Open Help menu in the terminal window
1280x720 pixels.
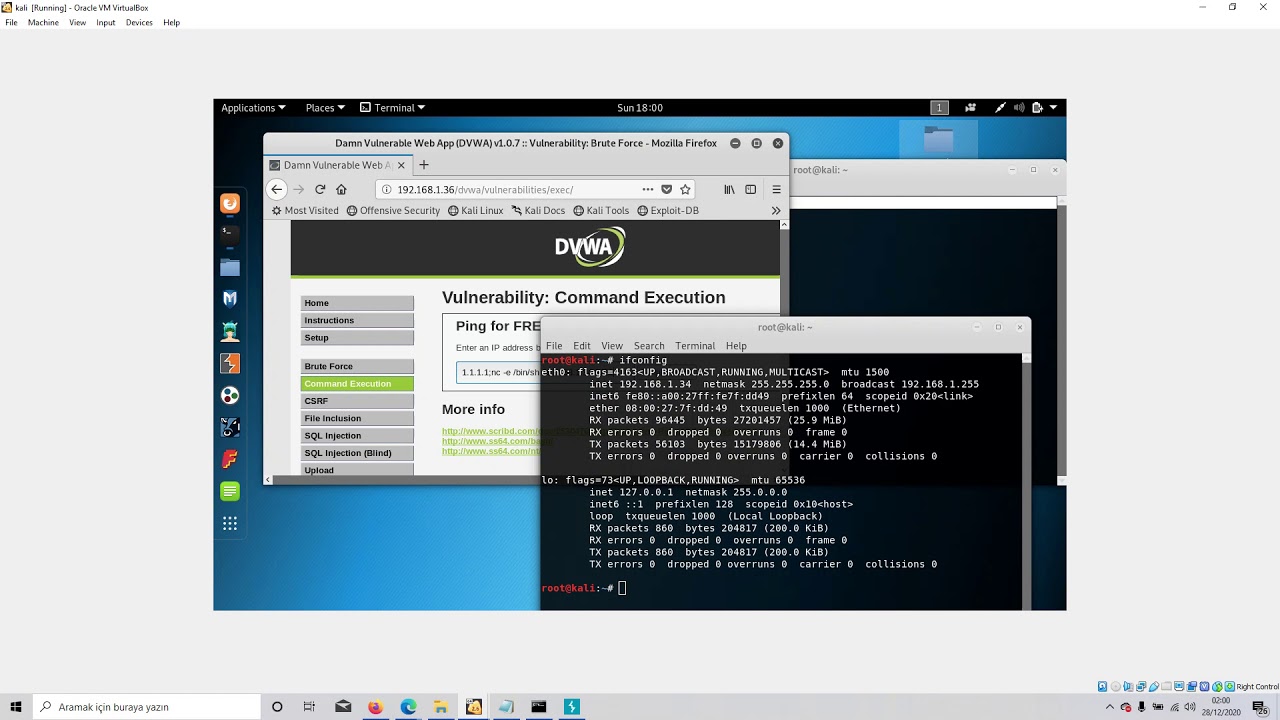736,345
